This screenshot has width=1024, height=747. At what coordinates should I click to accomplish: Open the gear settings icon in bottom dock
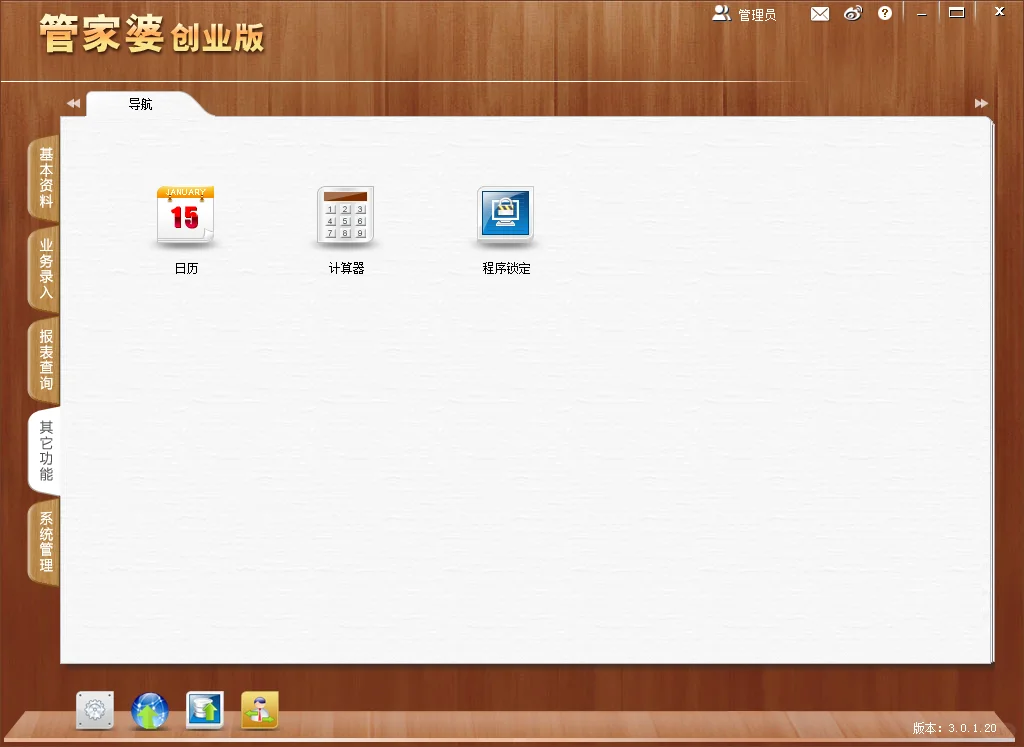95,710
